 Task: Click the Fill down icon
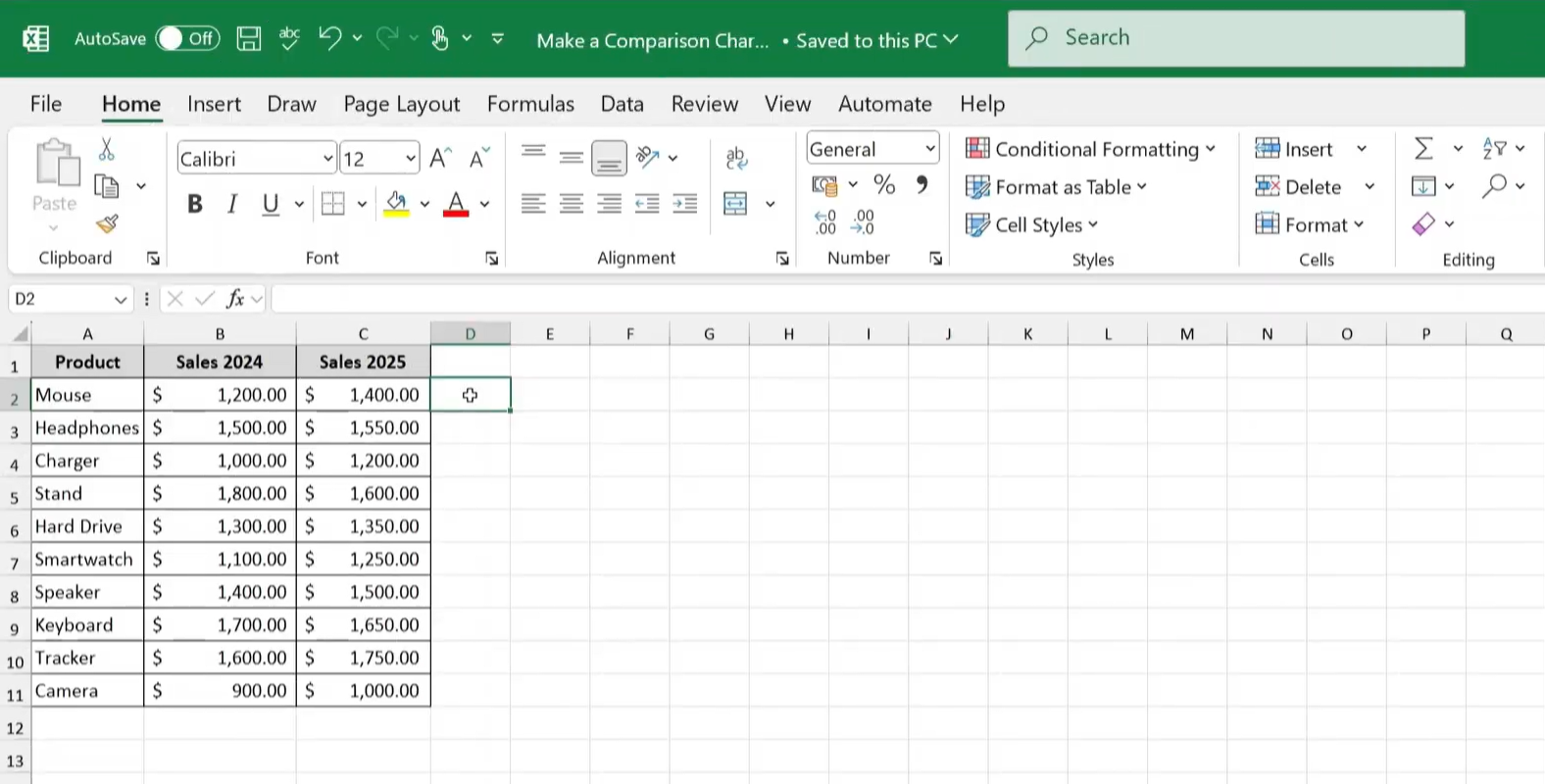[x=1423, y=185]
